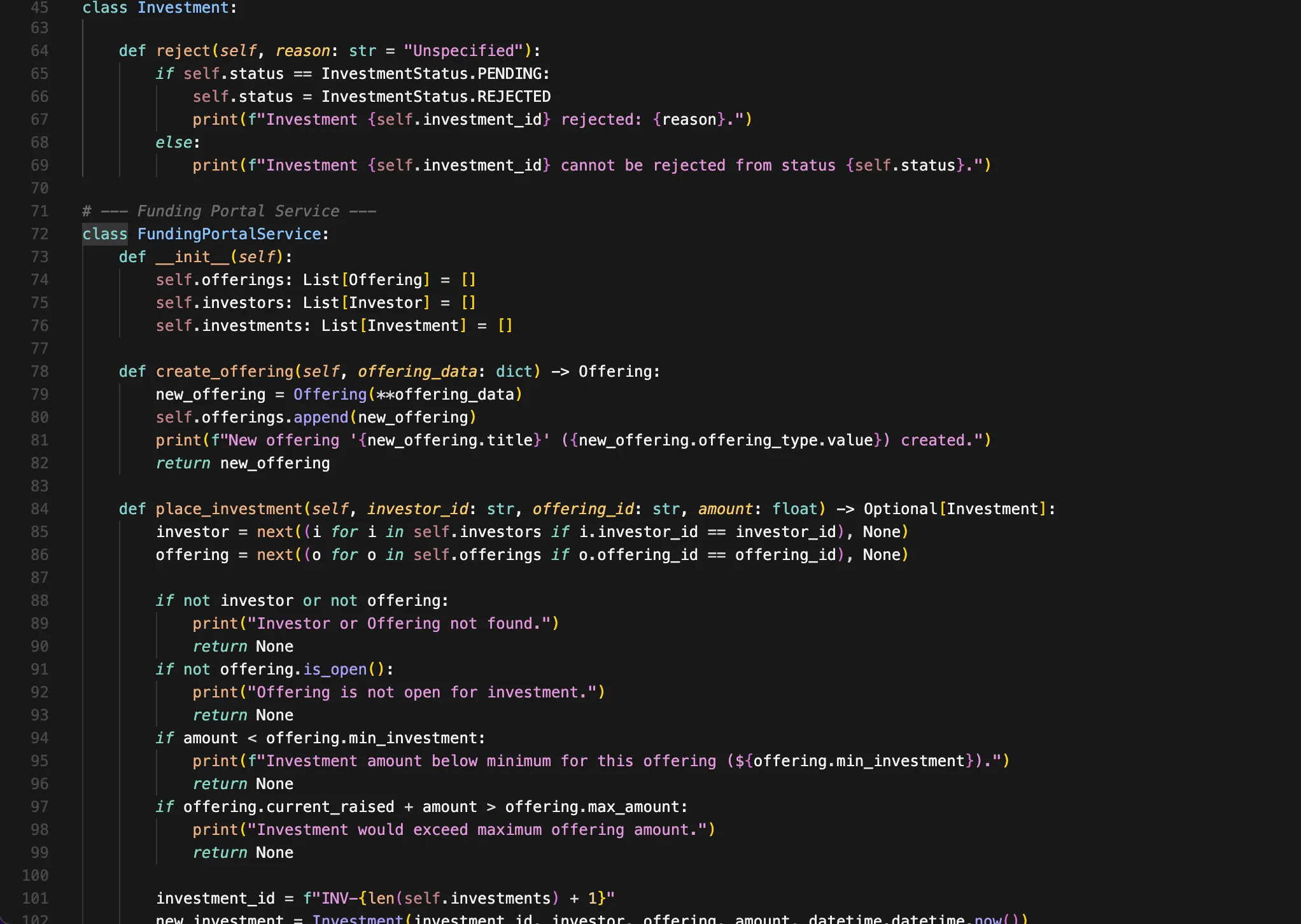Click the '__init__' method name
This screenshot has width=1301, height=924.
tap(192, 257)
